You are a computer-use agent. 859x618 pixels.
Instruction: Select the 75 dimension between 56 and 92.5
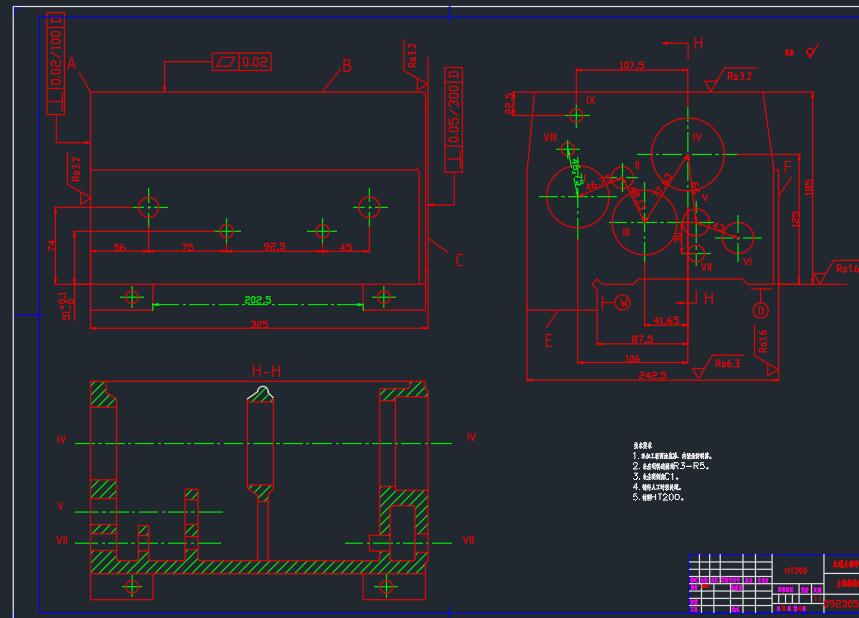point(187,247)
